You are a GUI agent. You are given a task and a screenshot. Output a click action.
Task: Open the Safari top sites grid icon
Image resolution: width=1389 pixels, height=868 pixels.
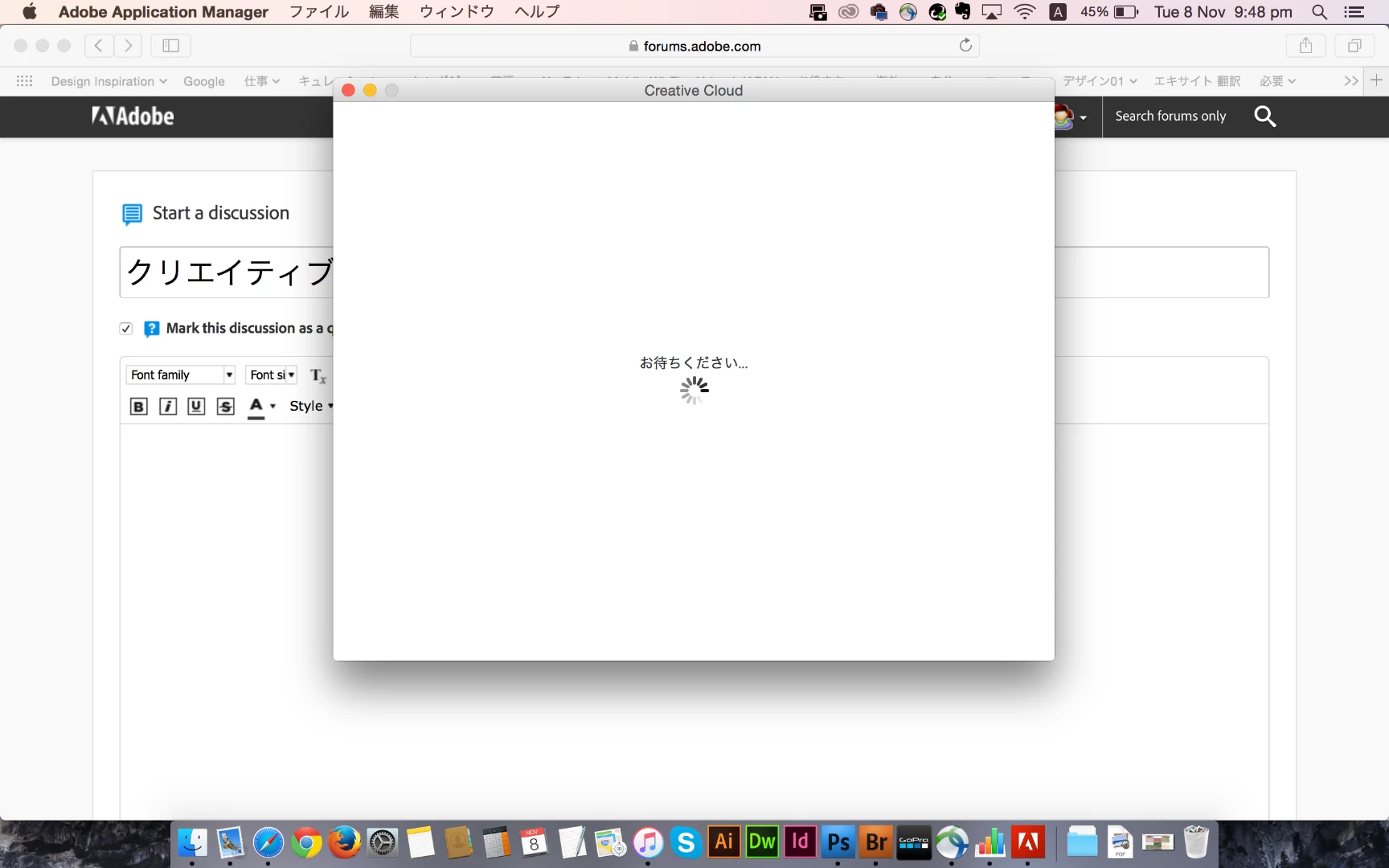tap(24, 81)
